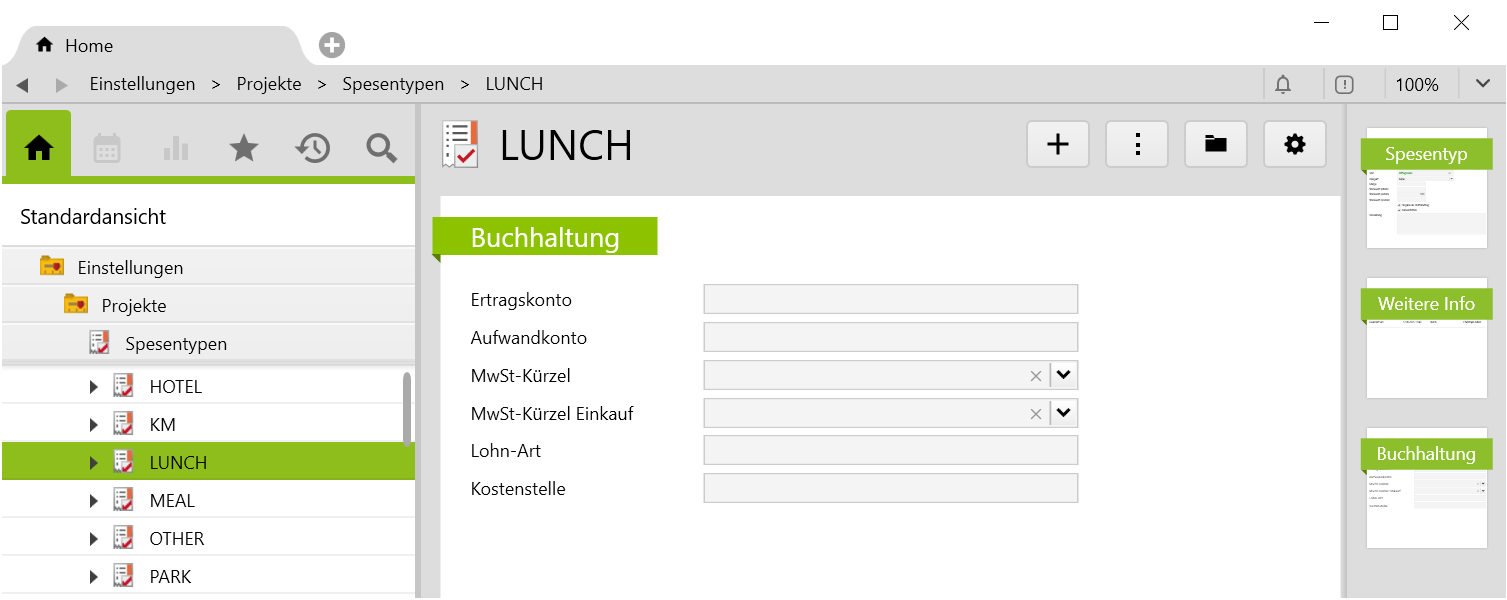Click the folder icon button
Image resolution: width=1507 pixels, height=600 pixels.
click(x=1215, y=145)
